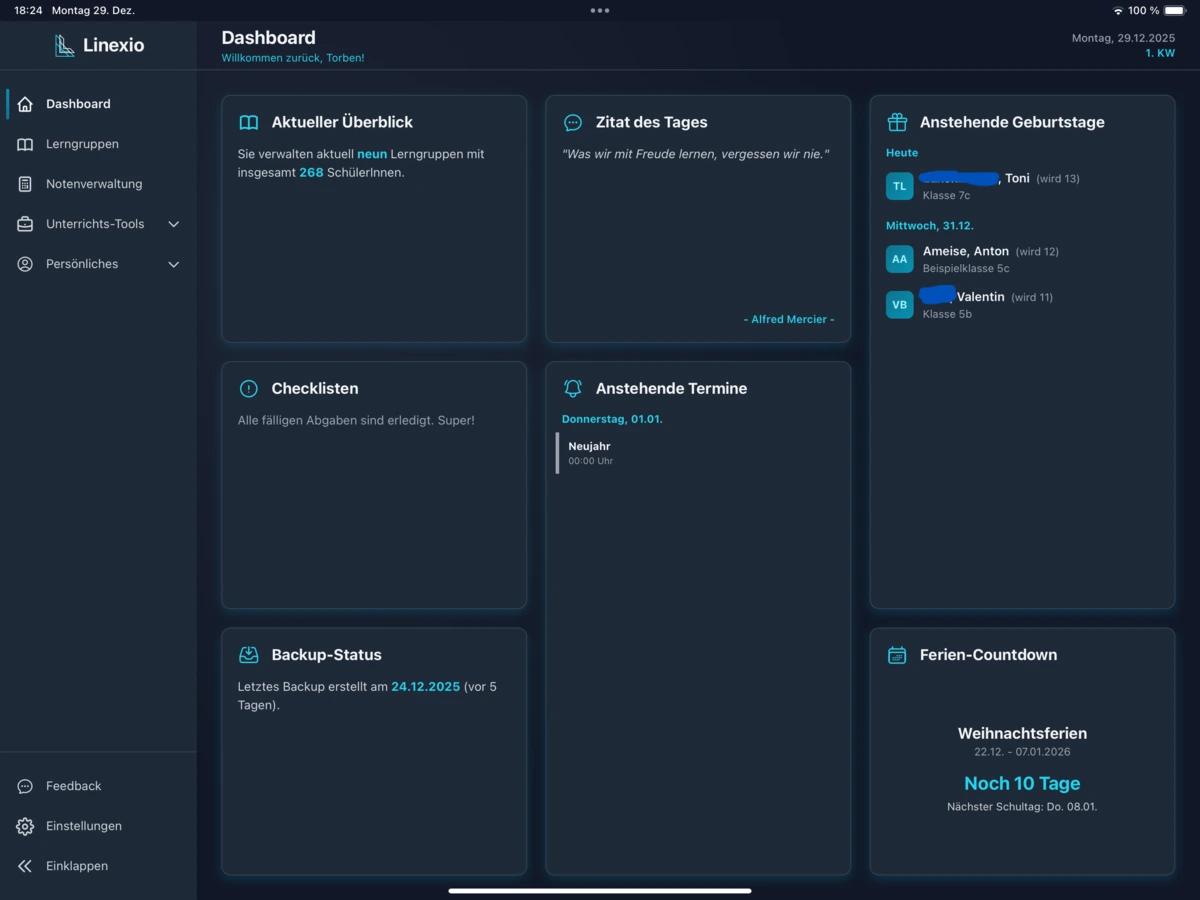Viewport: 1200px width, 900px height.
Task: Click the Dashboard home icon
Action: point(25,104)
